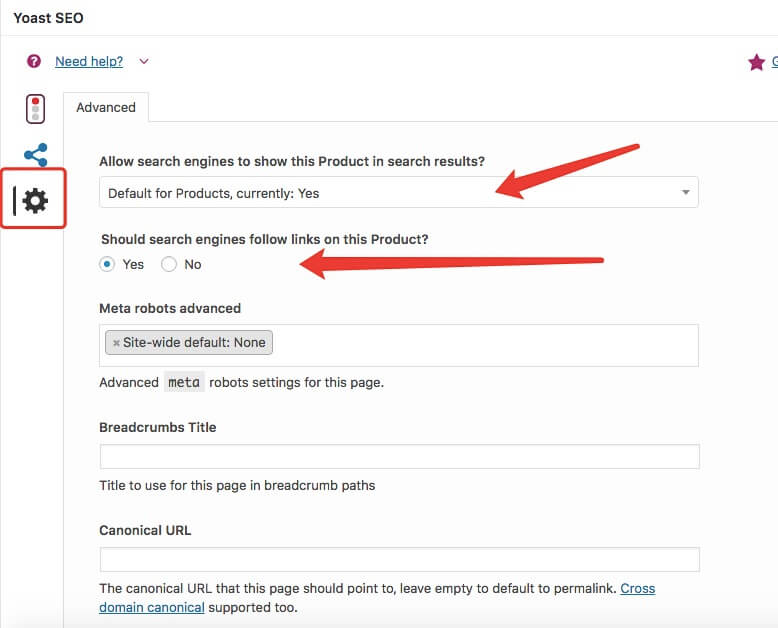The width and height of the screenshot is (778, 628).
Task: Select the gear advanced settings icon
Action: pyautogui.click(x=35, y=201)
